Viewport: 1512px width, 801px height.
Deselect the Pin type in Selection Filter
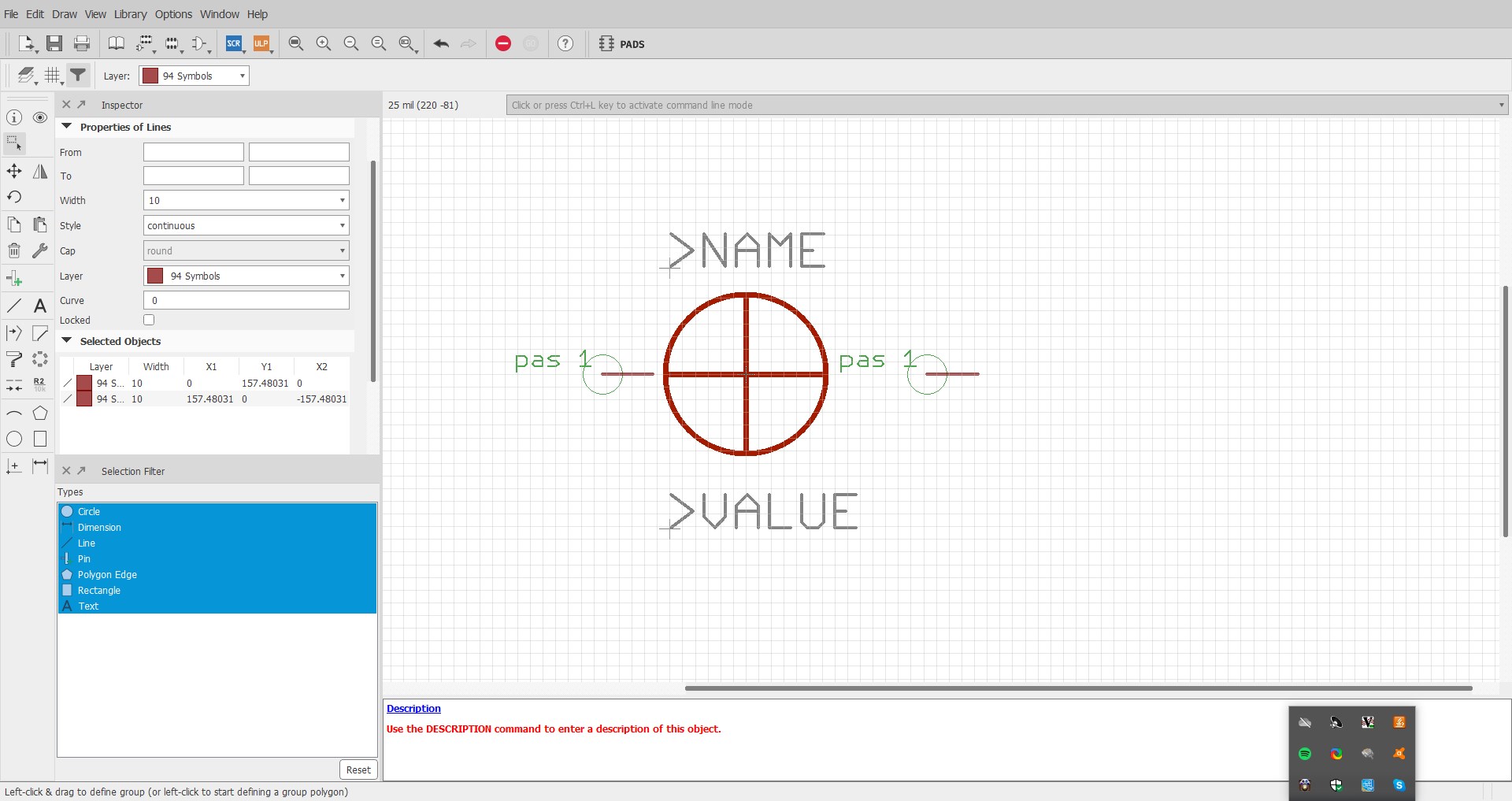pos(84,558)
